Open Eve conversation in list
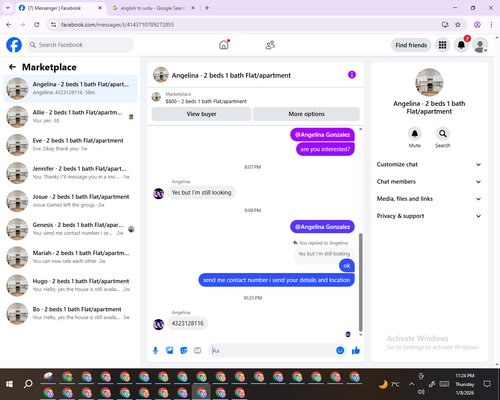500x400 pixels. (70, 145)
